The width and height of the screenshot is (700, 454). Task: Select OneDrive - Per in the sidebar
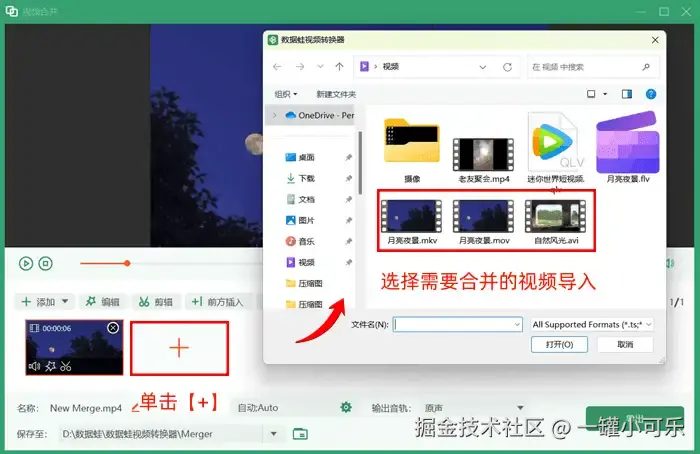pos(320,115)
